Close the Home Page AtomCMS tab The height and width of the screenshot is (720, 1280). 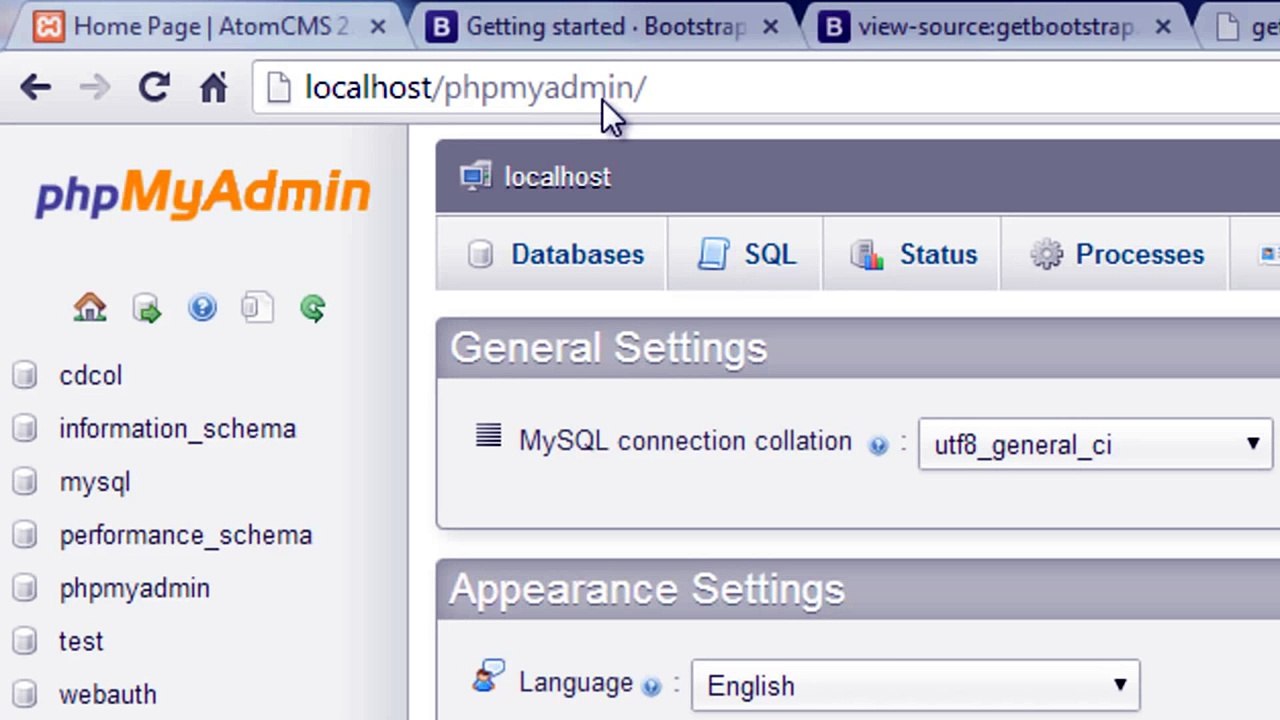pyautogui.click(x=378, y=28)
